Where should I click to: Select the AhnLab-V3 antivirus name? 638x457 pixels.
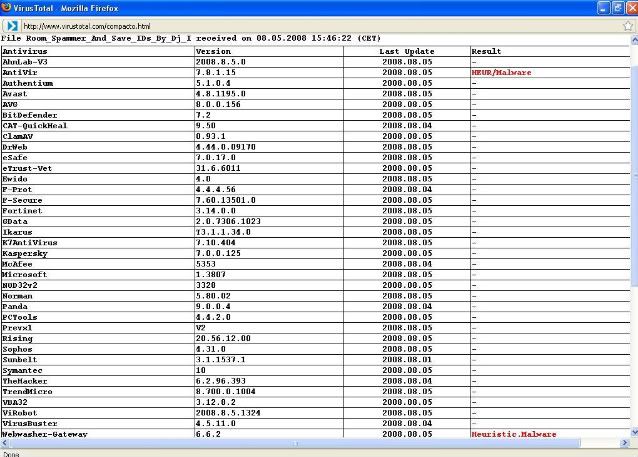pyautogui.click(x=25, y=62)
